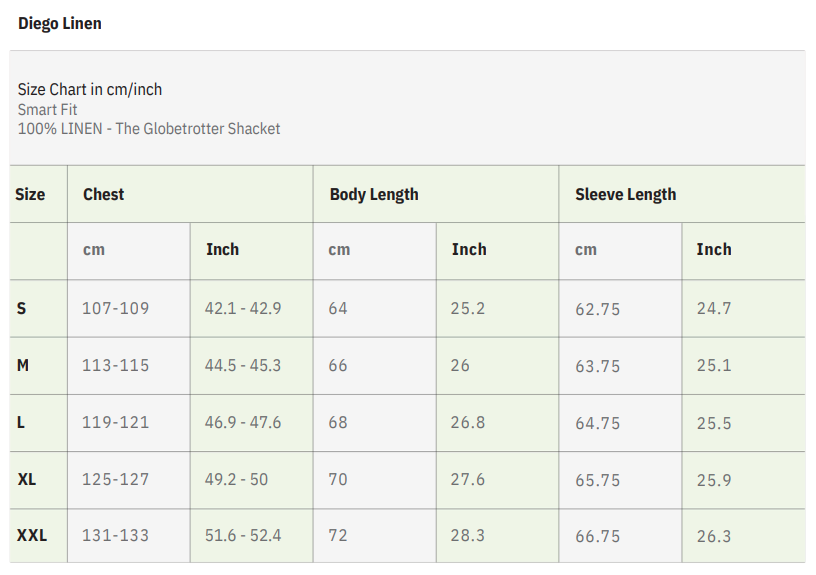Click body length value 68 cm
This screenshot has height=575, width=816.
pyautogui.click(x=338, y=422)
